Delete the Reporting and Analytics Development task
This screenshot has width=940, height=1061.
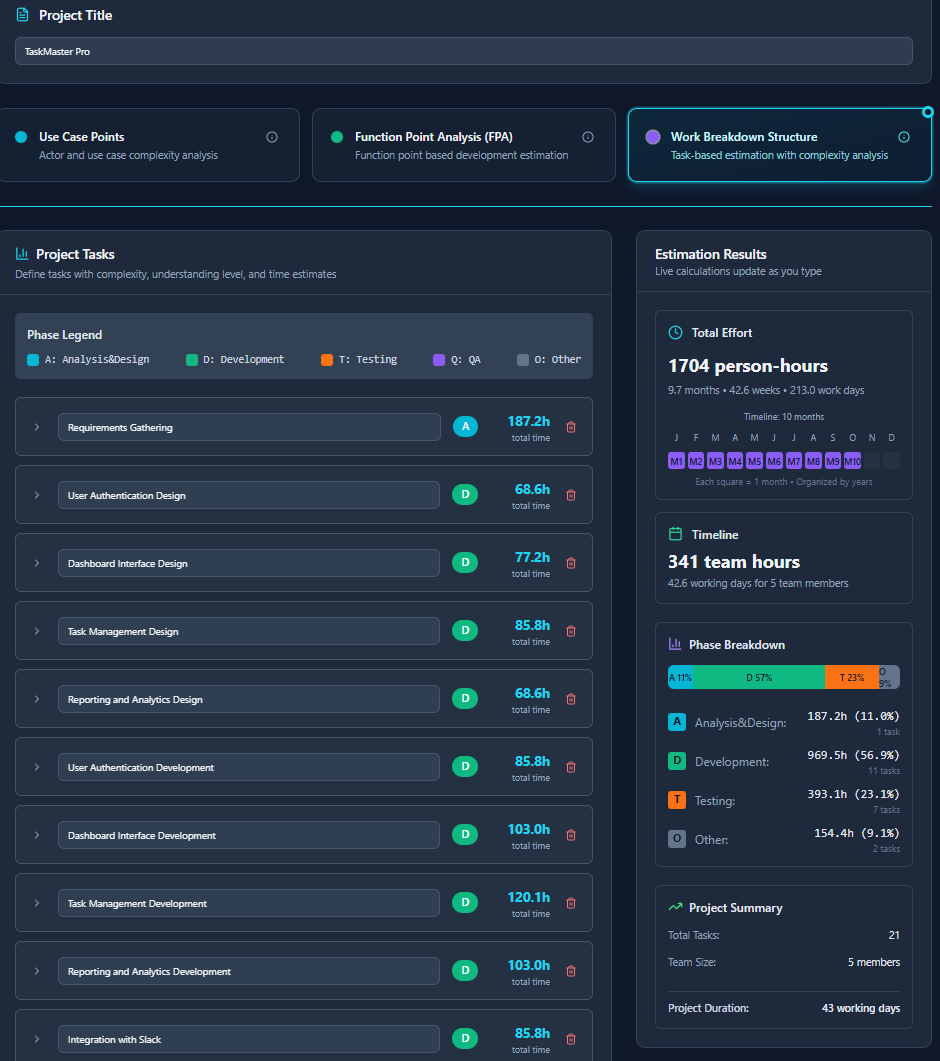pyautogui.click(x=570, y=971)
